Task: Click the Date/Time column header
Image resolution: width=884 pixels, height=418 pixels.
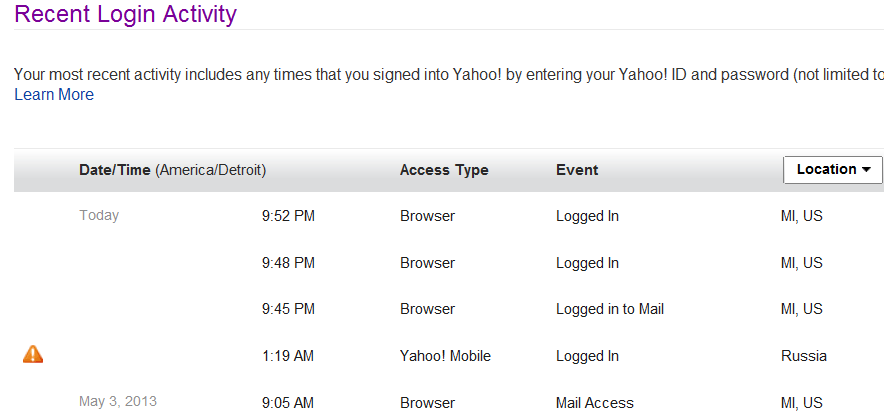Action: click(115, 170)
